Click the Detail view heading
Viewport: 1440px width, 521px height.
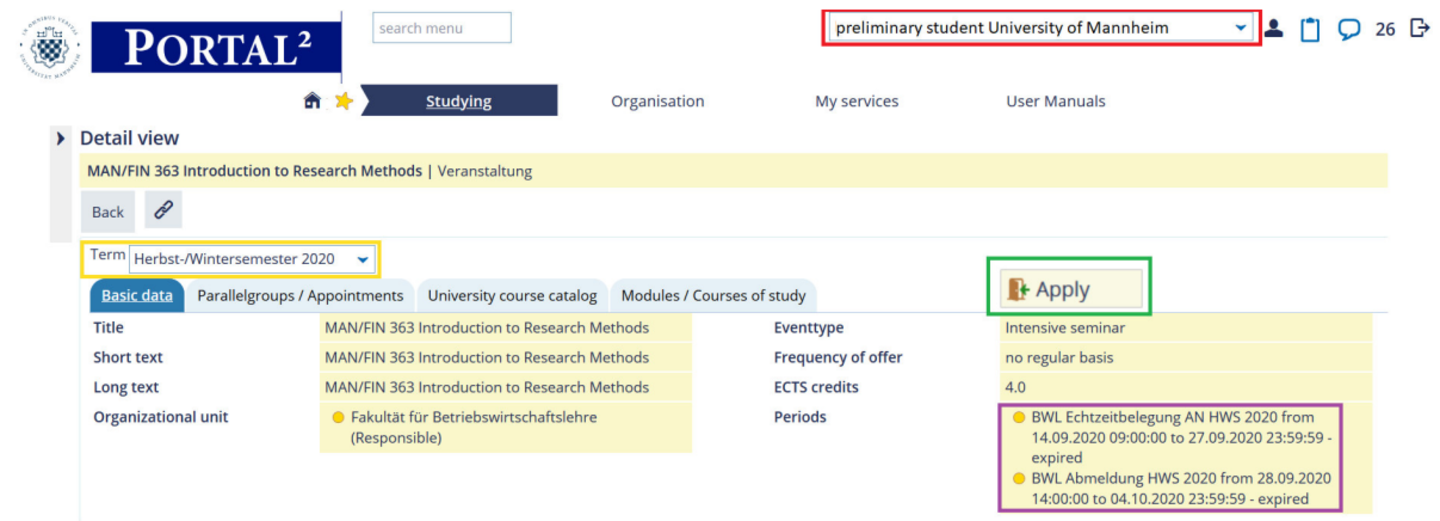129,138
